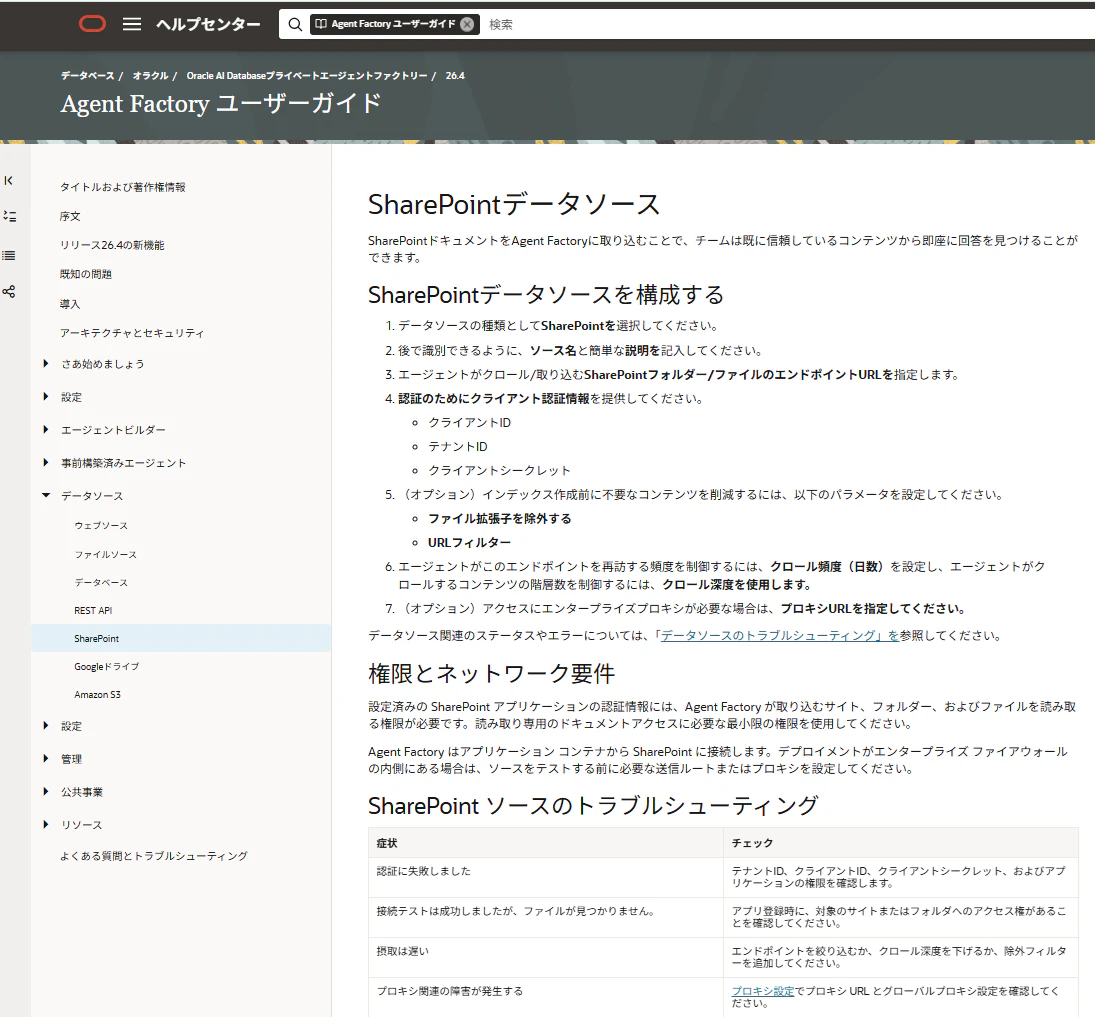Open 既知の問題 page
The image size is (1095, 1017).
85,275
